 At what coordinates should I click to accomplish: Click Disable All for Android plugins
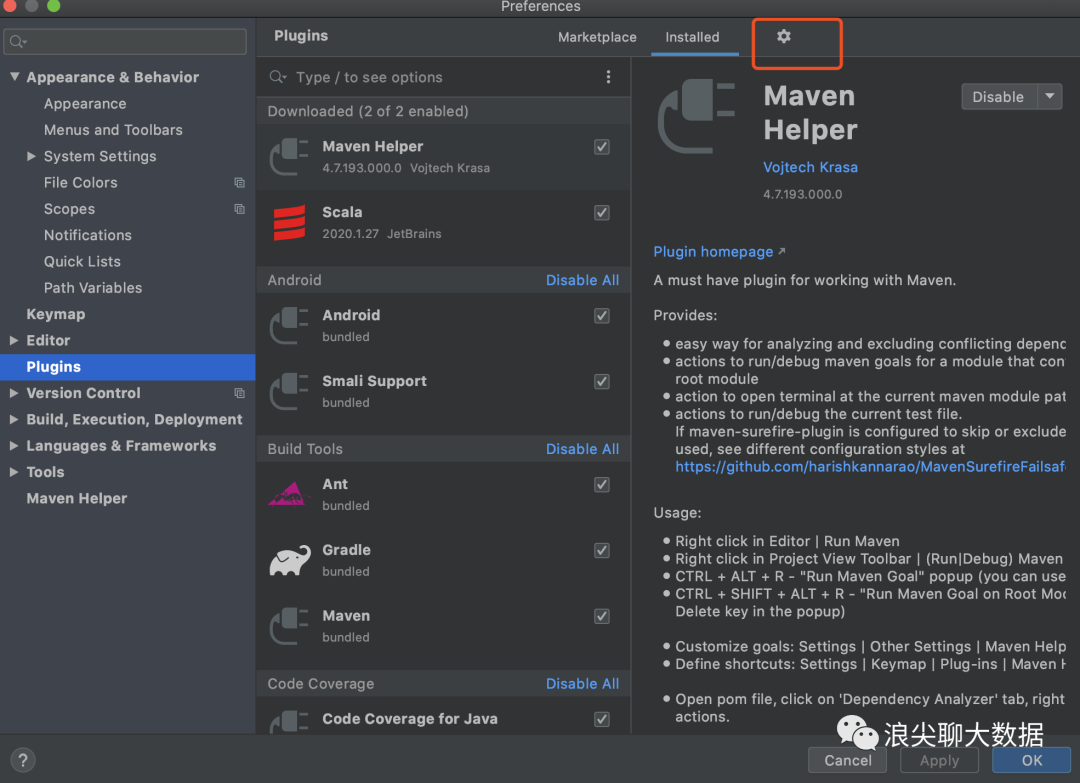[x=582, y=280]
